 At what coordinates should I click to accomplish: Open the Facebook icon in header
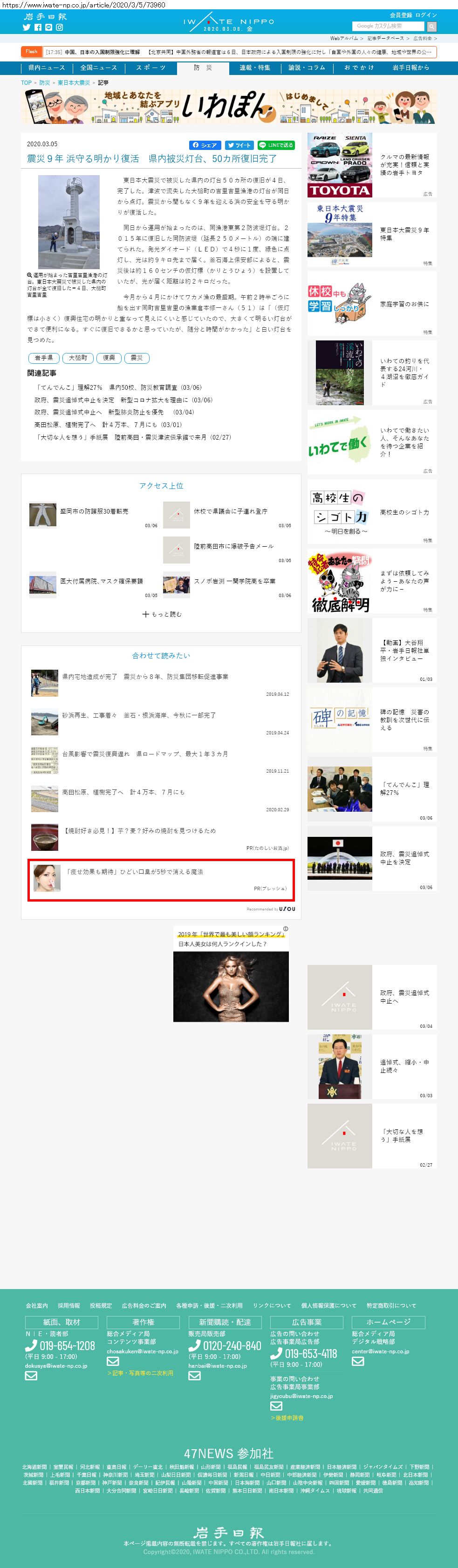tap(38, 27)
